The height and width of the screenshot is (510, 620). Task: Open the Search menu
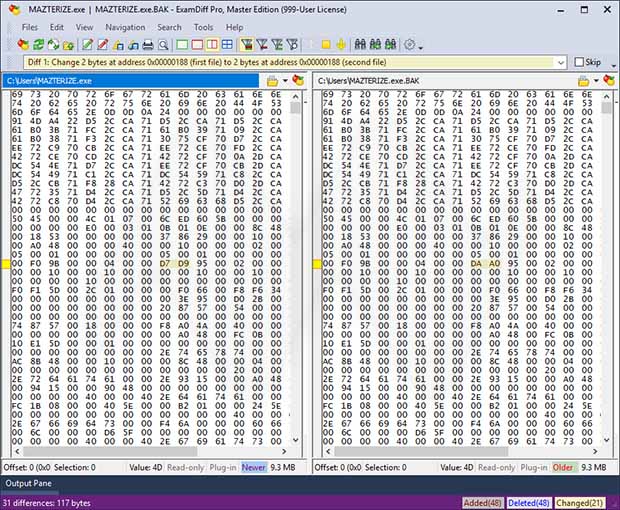click(169, 27)
